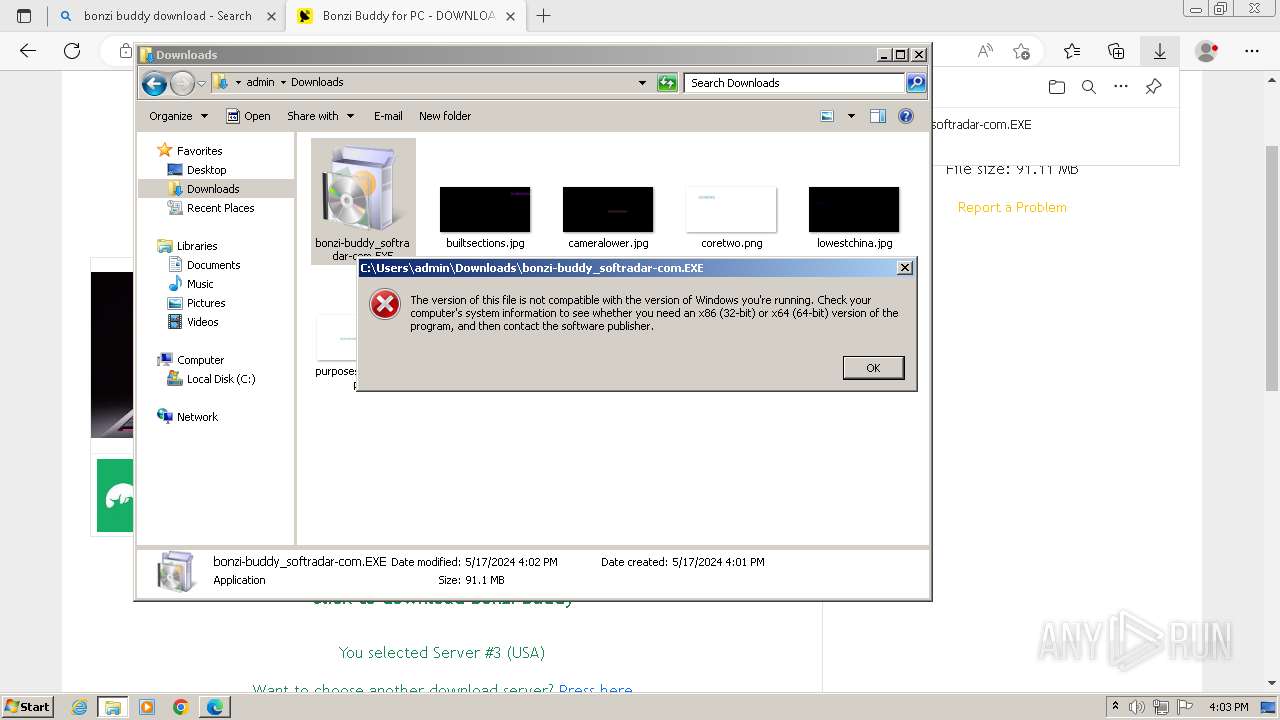The image size is (1280, 720).
Task: Close the bonzi-buddy error dialog with X
Action: [x=904, y=268]
